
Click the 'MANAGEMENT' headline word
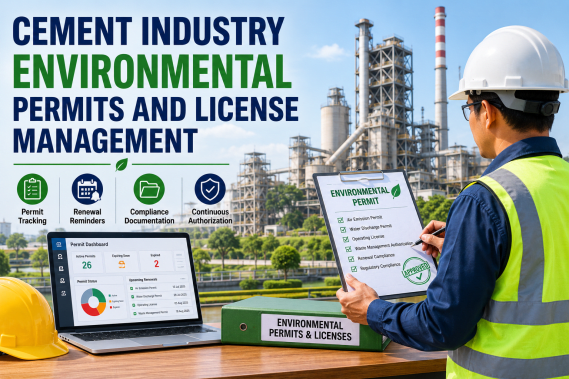[105, 140]
